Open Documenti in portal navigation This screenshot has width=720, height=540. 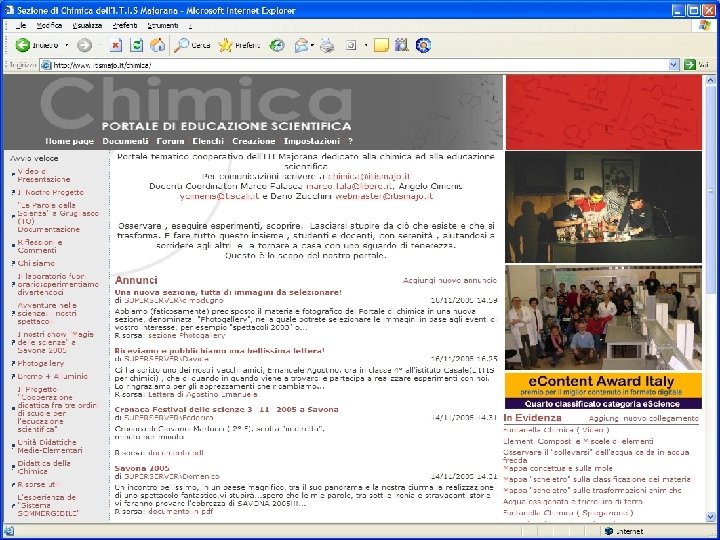click(125, 141)
